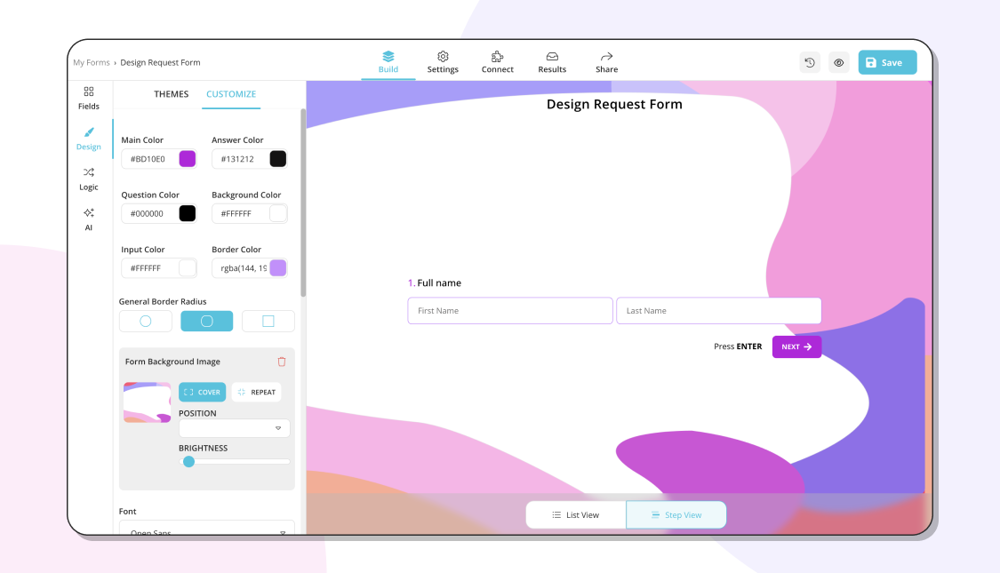The width and height of the screenshot is (1000, 573).
Task: Open Answer Color black swatch
Action: click(x=277, y=159)
